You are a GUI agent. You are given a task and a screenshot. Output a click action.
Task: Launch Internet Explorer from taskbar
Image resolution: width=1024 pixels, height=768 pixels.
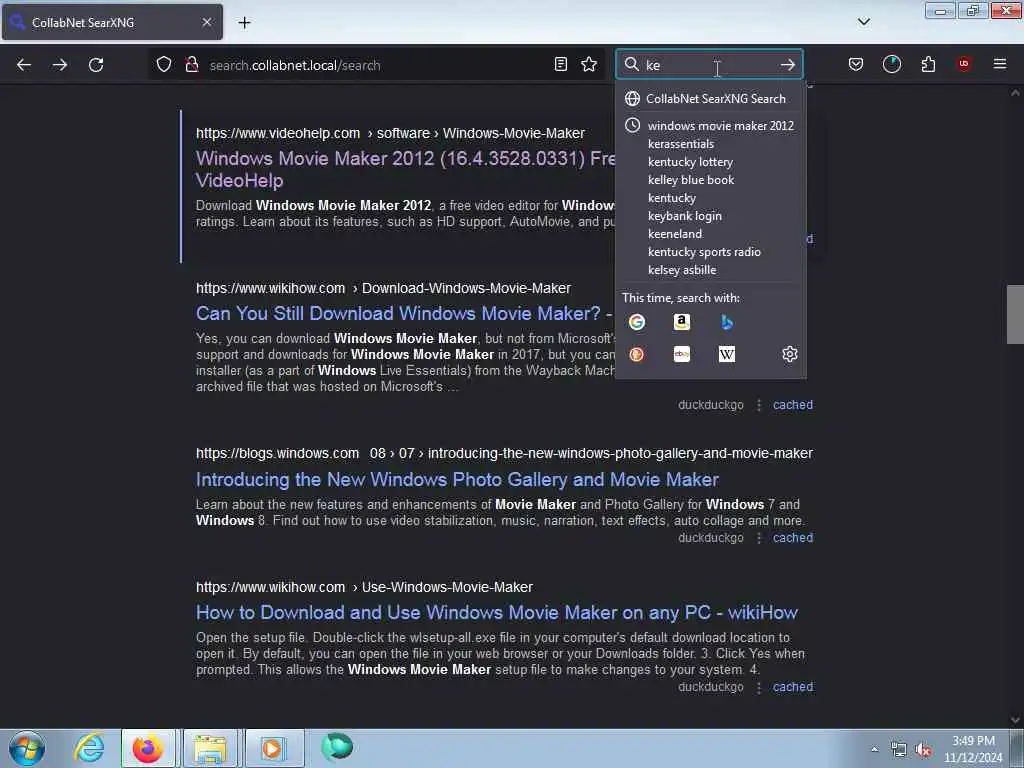point(89,748)
